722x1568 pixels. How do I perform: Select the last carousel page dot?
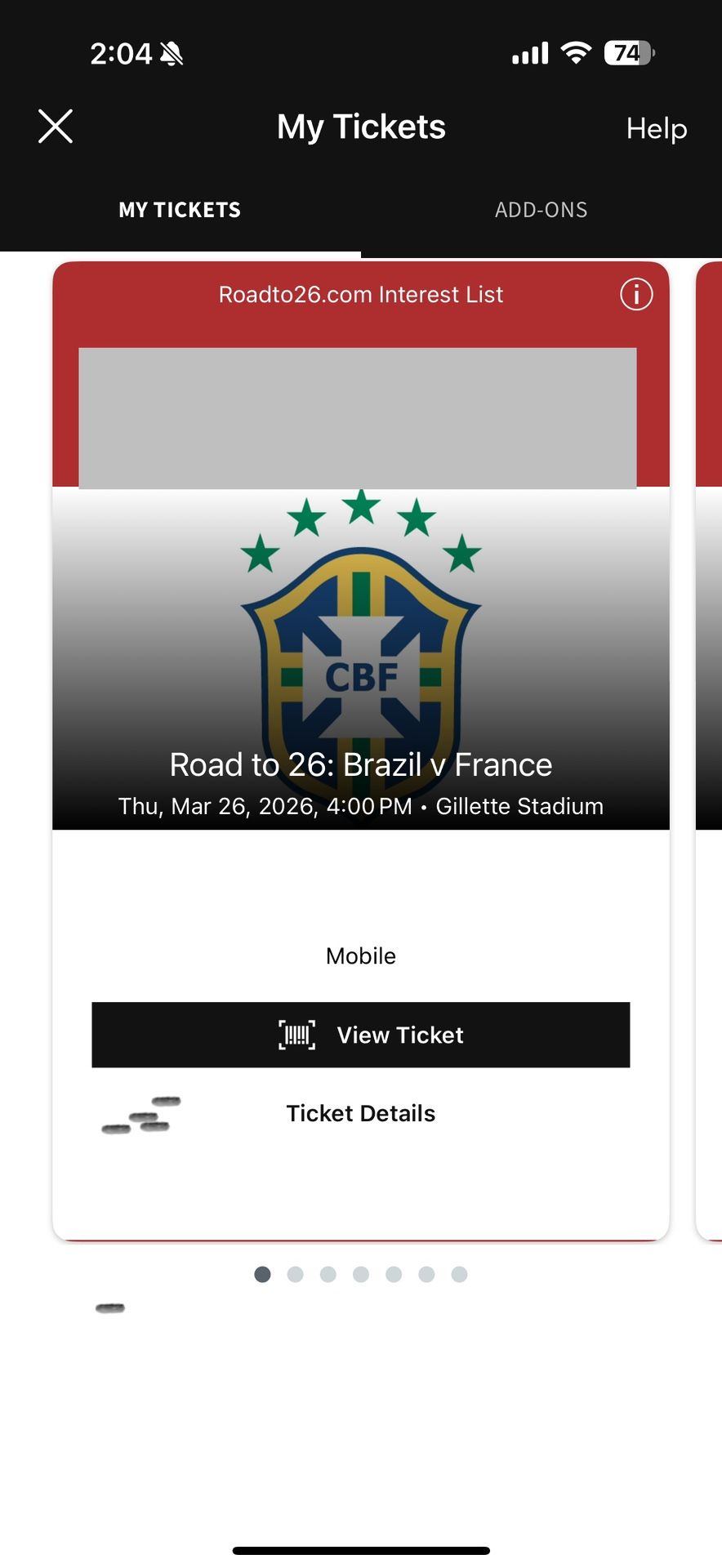[459, 1274]
